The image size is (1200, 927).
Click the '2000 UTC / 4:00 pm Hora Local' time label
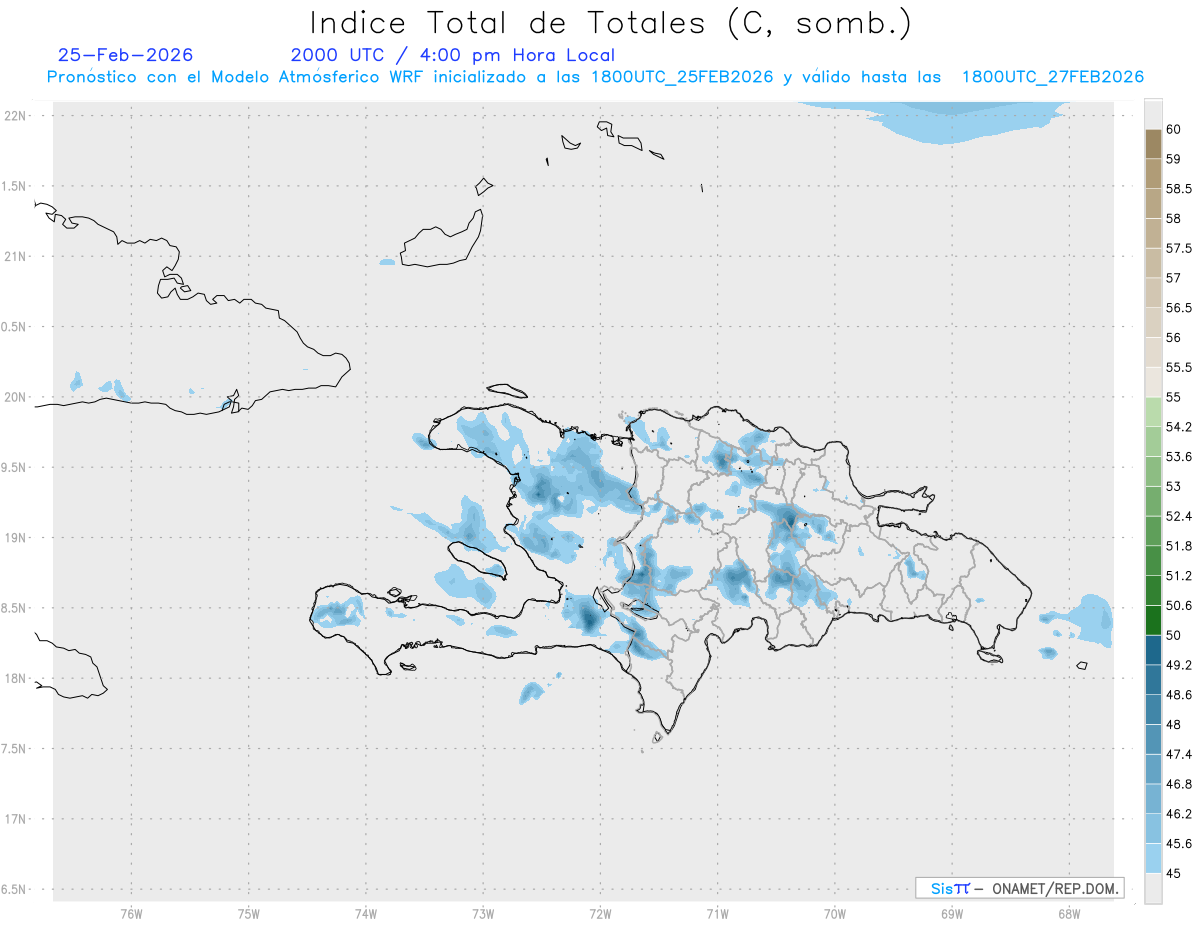(x=453, y=55)
